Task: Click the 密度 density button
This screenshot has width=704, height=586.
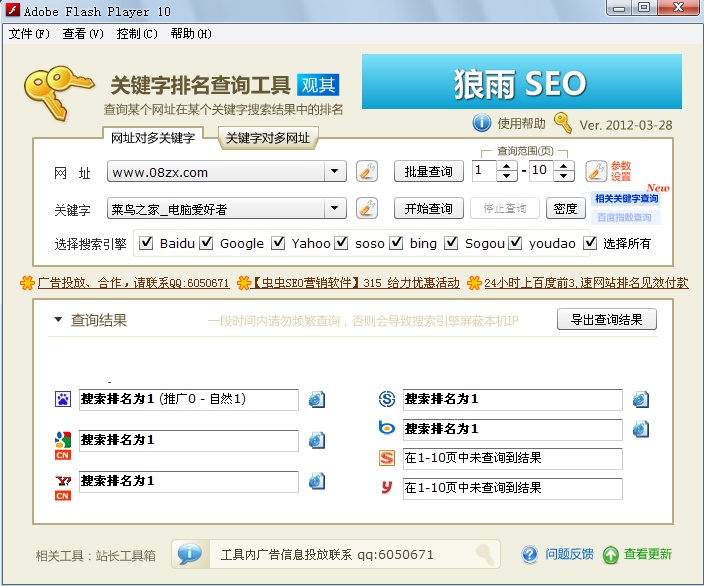Action: click(x=566, y=208)
